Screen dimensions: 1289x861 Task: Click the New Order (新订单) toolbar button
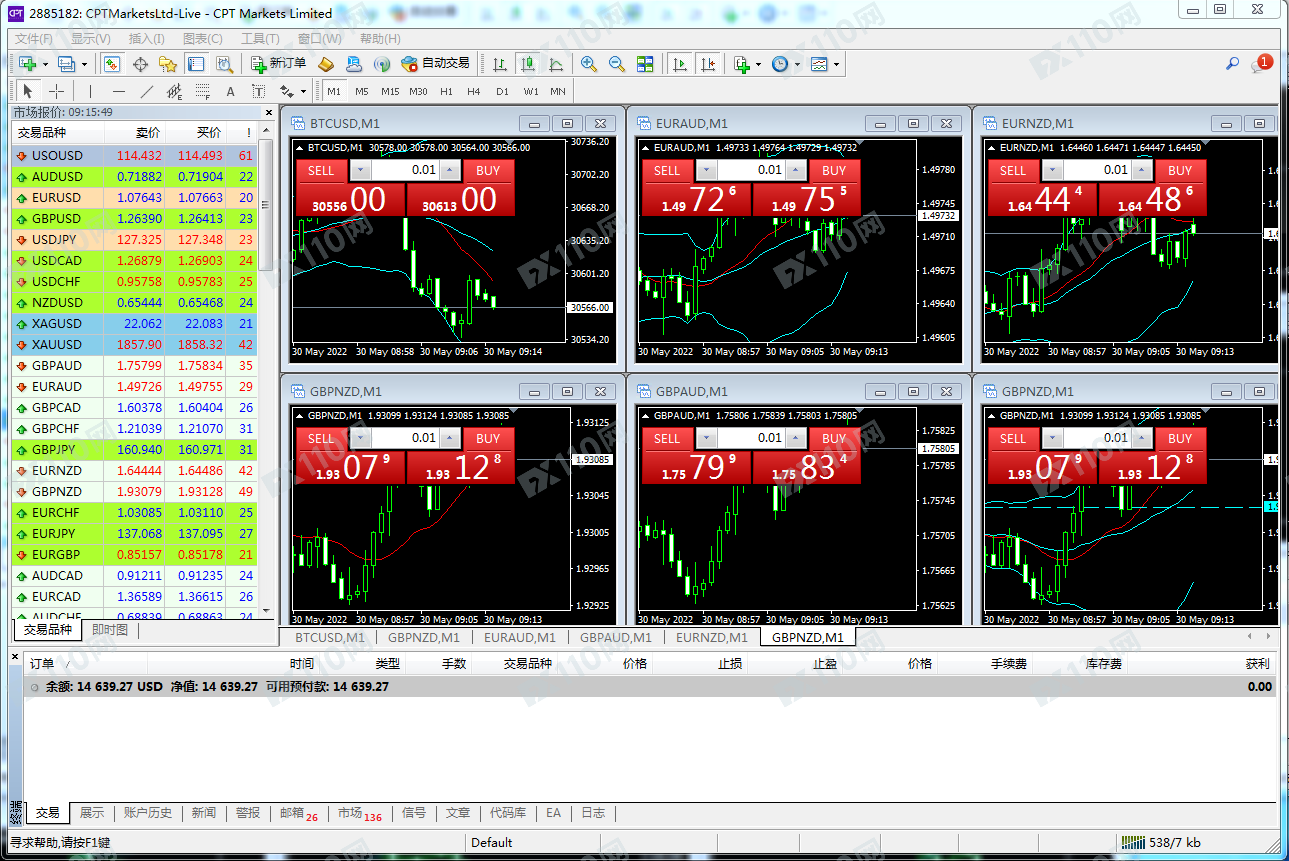(279, 64)
